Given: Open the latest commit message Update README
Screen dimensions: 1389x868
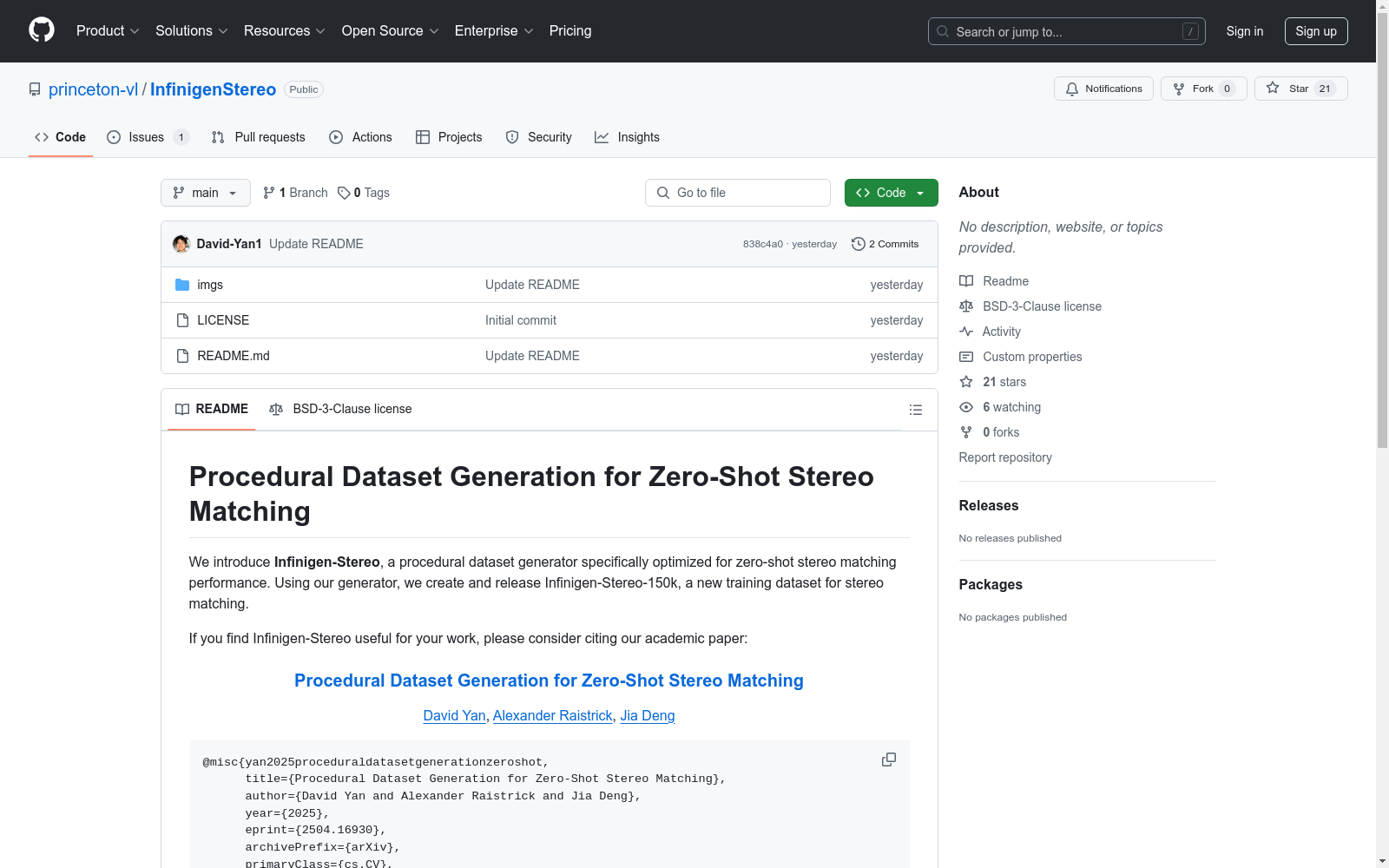Looking at the screenshot, I should click(316, 244).
